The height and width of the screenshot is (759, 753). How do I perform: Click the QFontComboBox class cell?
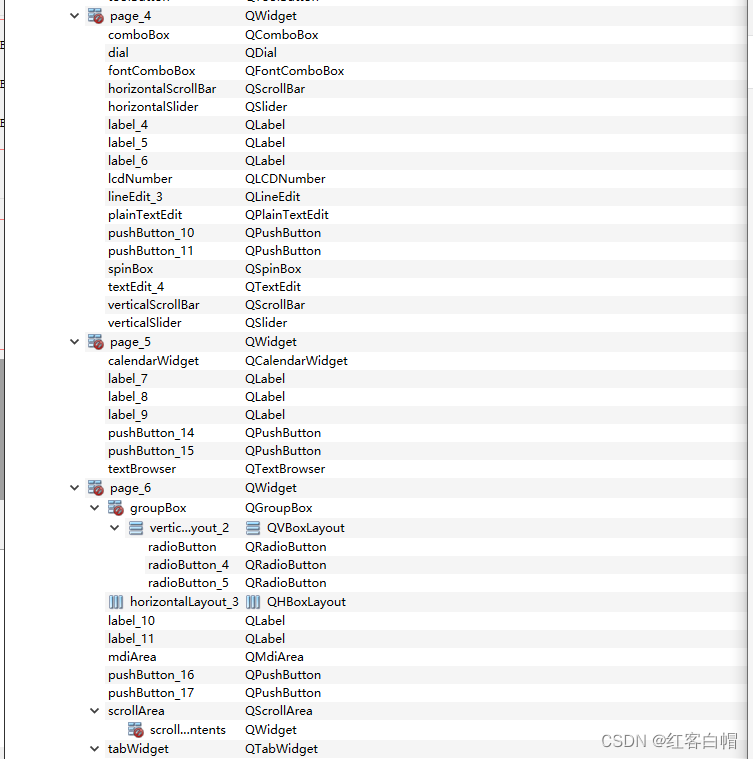(x=294, y=71)
